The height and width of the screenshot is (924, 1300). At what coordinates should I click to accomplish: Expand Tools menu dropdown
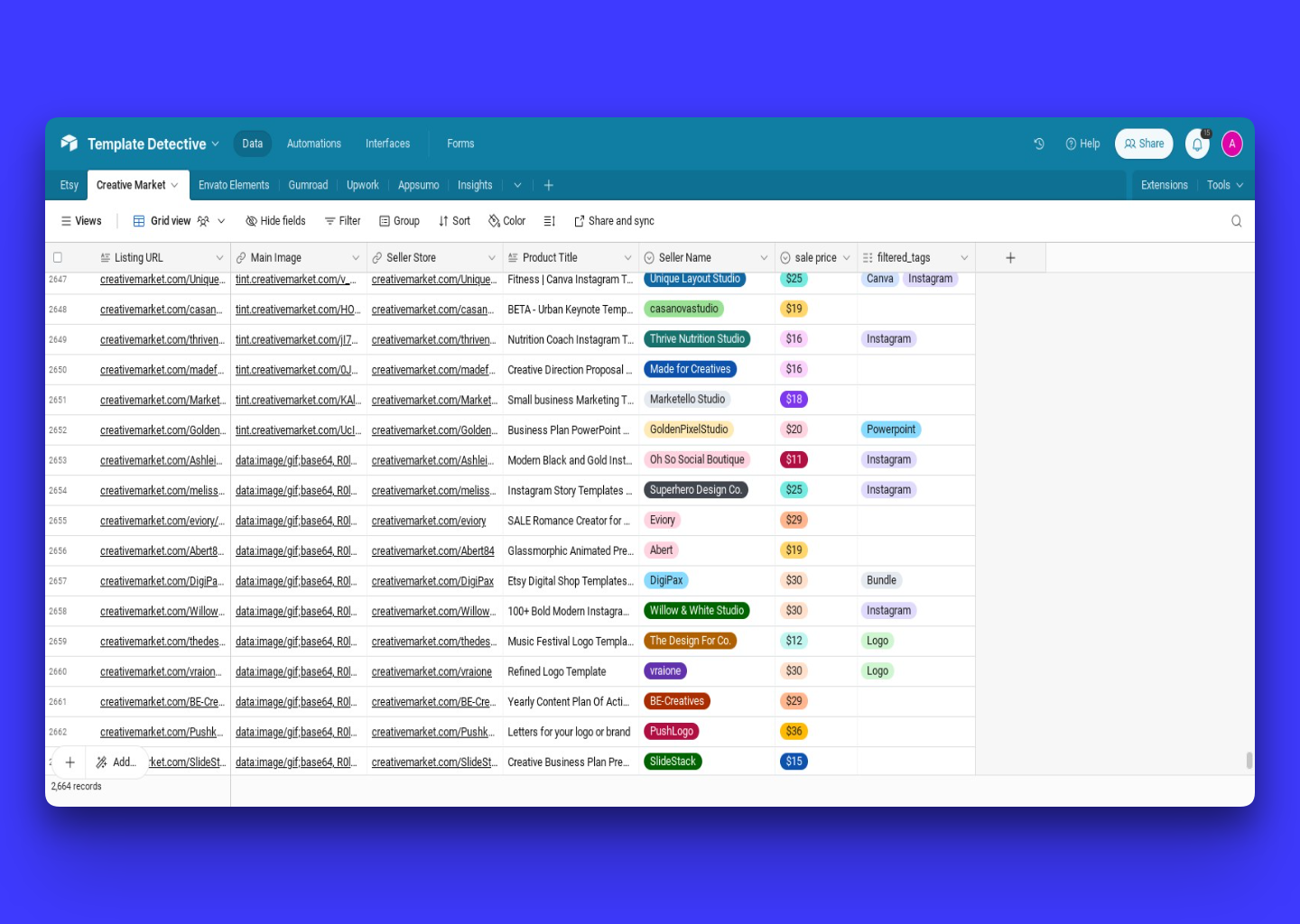(x=1225, y=185)
